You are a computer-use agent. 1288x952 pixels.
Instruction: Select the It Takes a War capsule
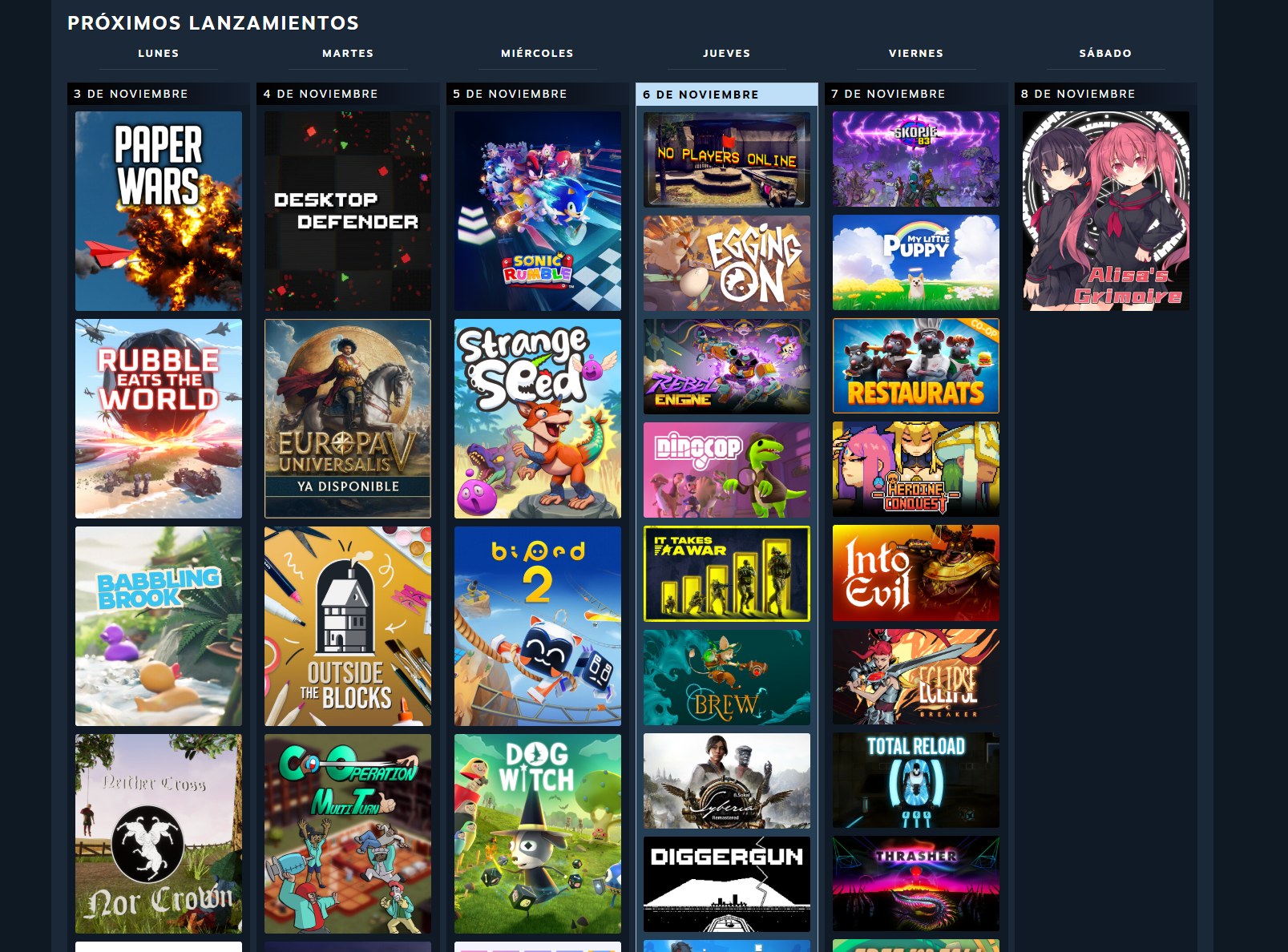click(x=727, y=574)
